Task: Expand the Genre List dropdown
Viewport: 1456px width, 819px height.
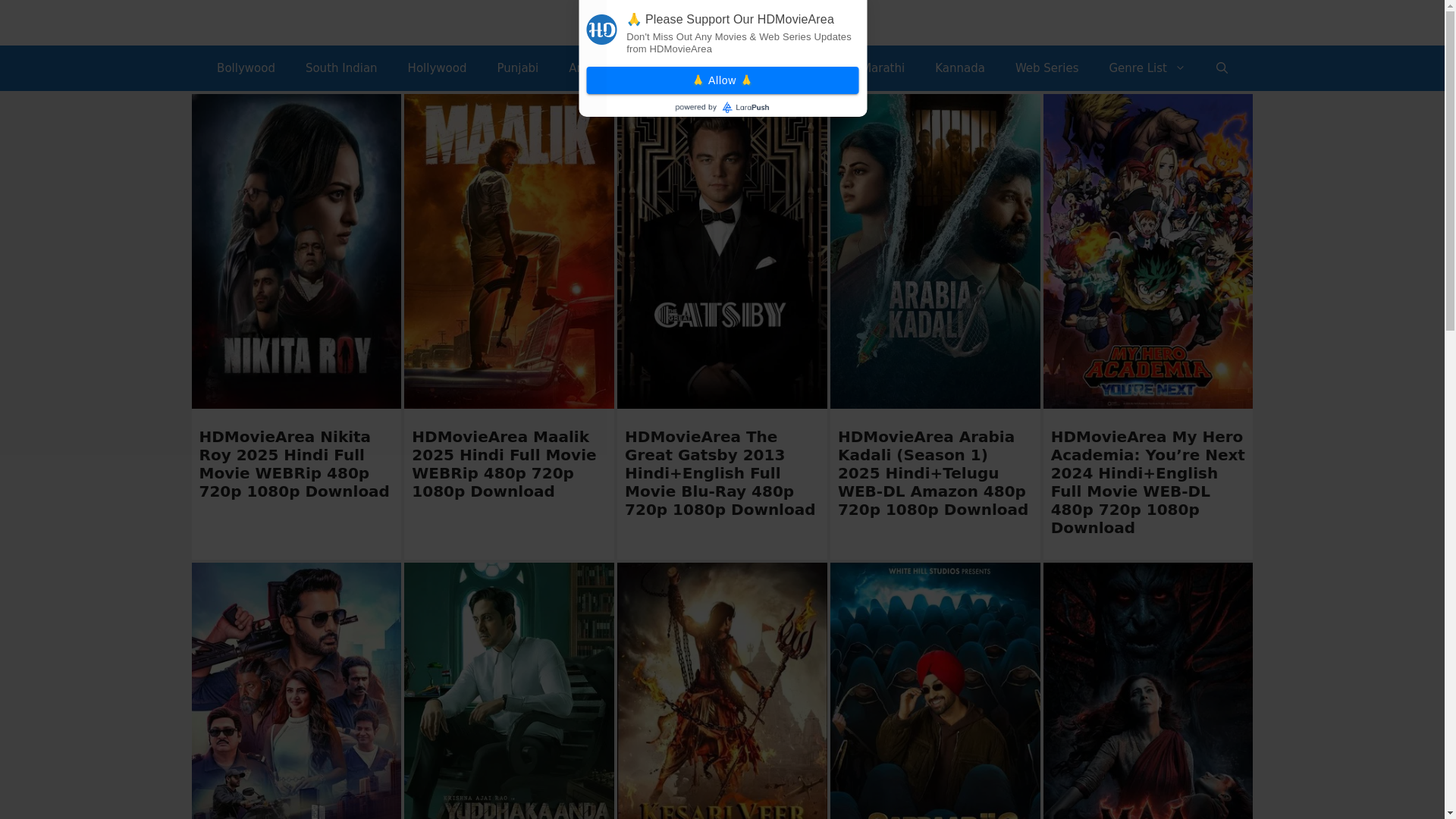Action: click(x=1147, y=68)
